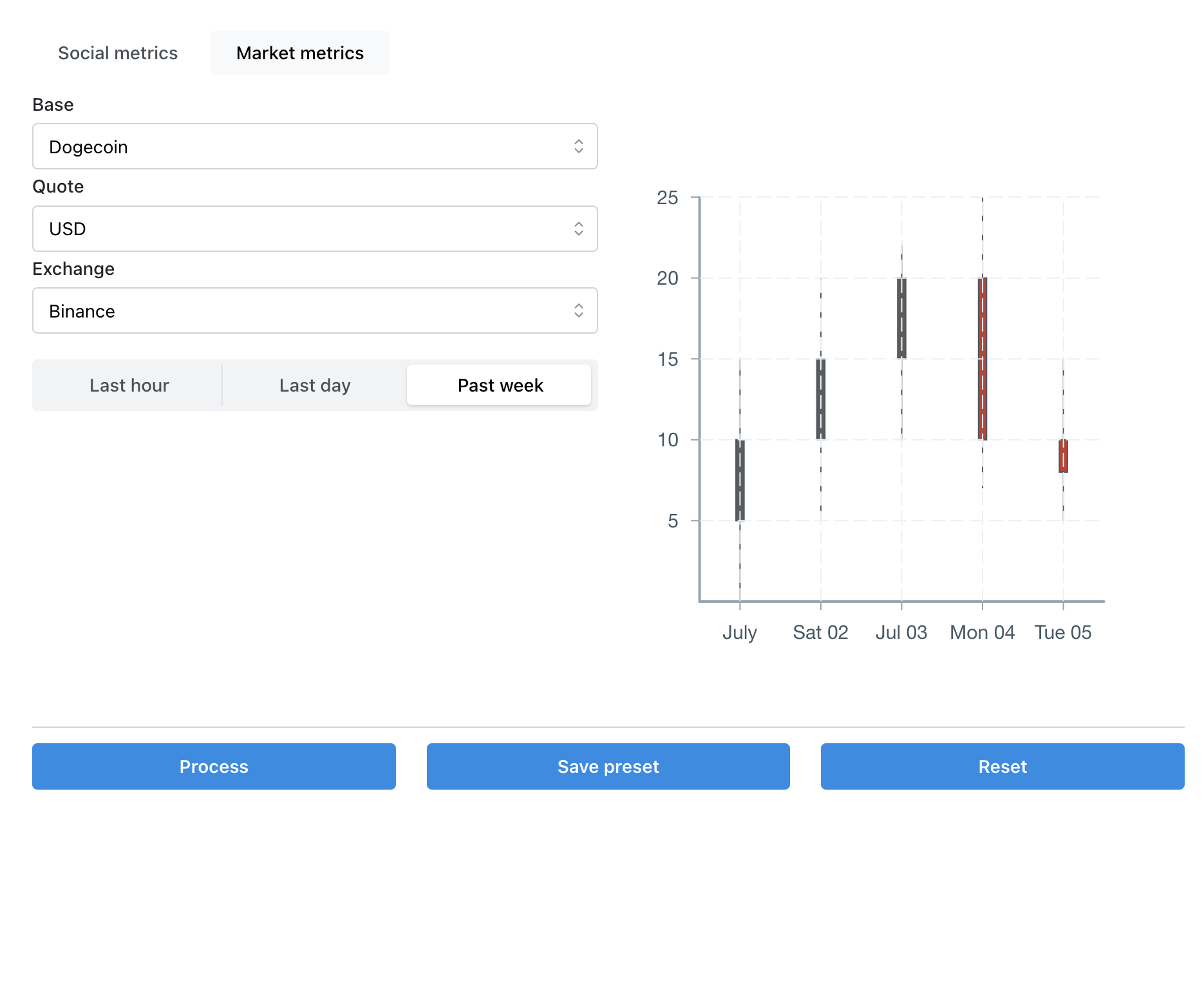Click the red Mon 04 candlestick
Screen dimensions: 1204x988
[x=983, y=359]
